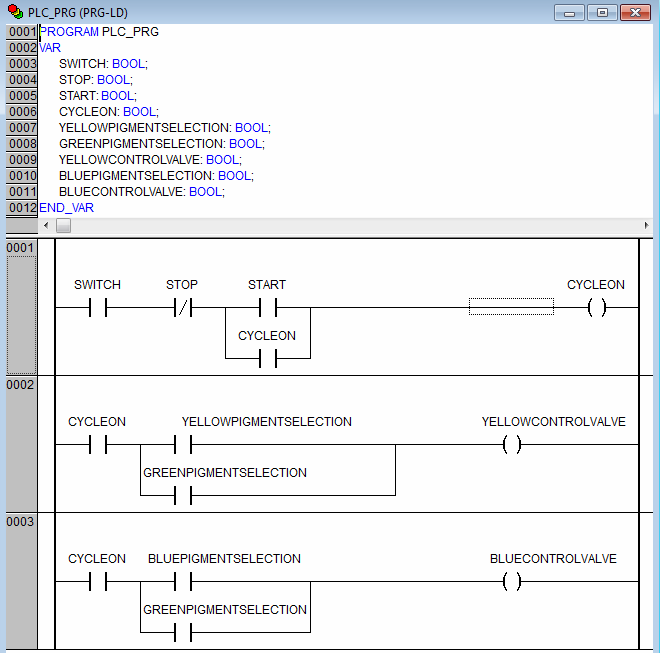Click the BLUECONTROLVALVE label above its coil
Image resolution: width=660 pixels, height=653 pixels.
(x=554, y=559)
